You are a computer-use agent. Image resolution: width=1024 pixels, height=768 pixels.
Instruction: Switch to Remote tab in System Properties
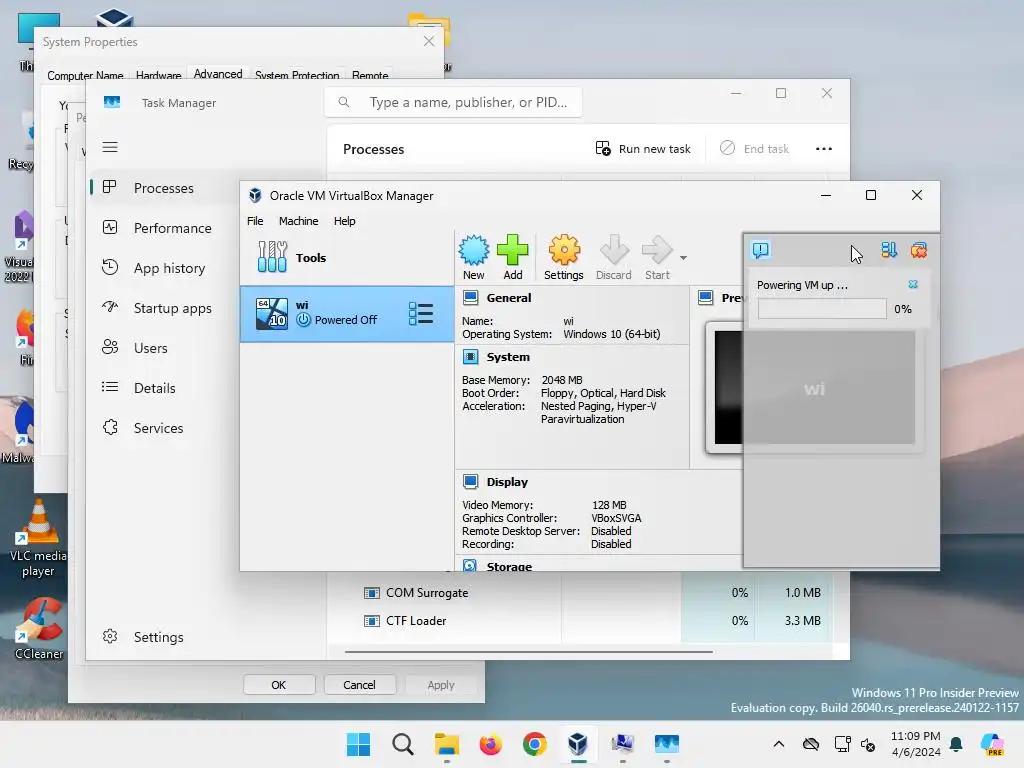click(x=370, y=75)
